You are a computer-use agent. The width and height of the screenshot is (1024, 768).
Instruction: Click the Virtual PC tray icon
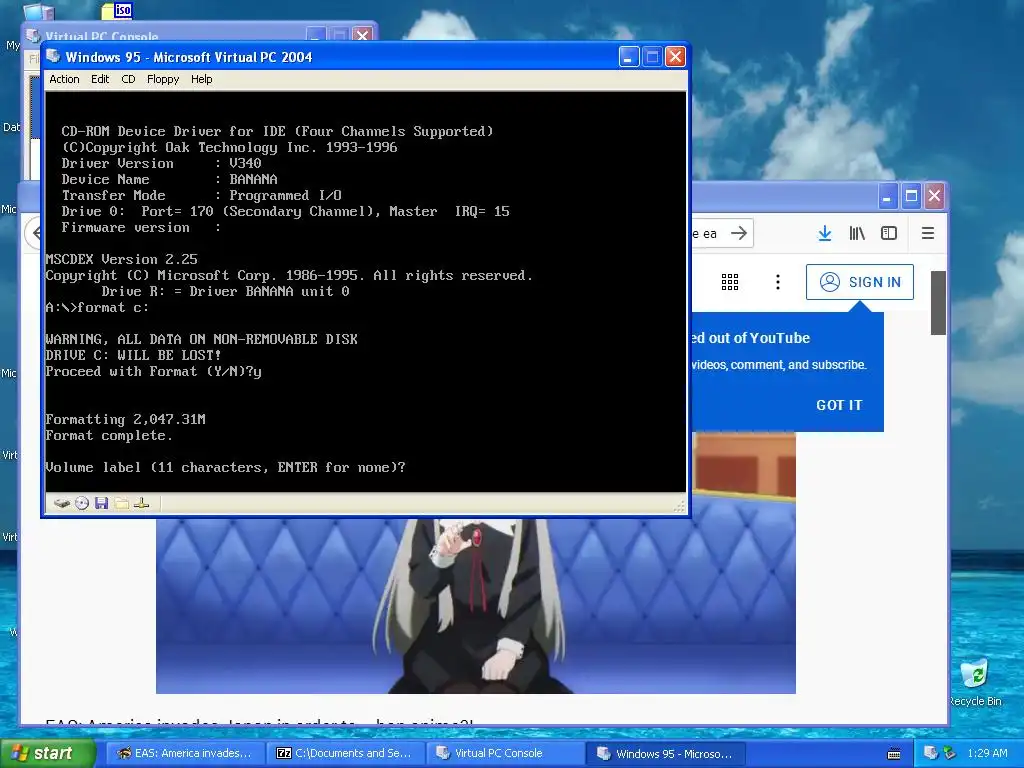(x=930, y=753)
